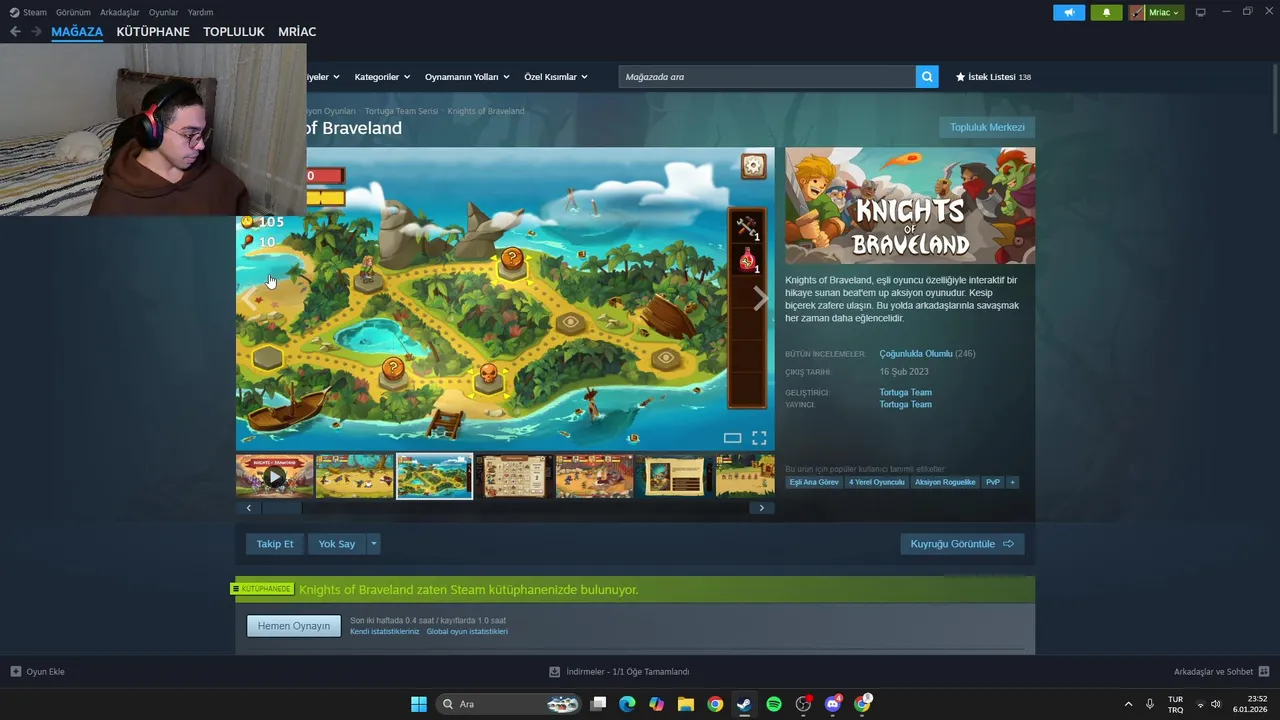Screen dimensions: 1280x720
Task: Open İstek Listesi wishlist link
Action: (x=993, y=77)
